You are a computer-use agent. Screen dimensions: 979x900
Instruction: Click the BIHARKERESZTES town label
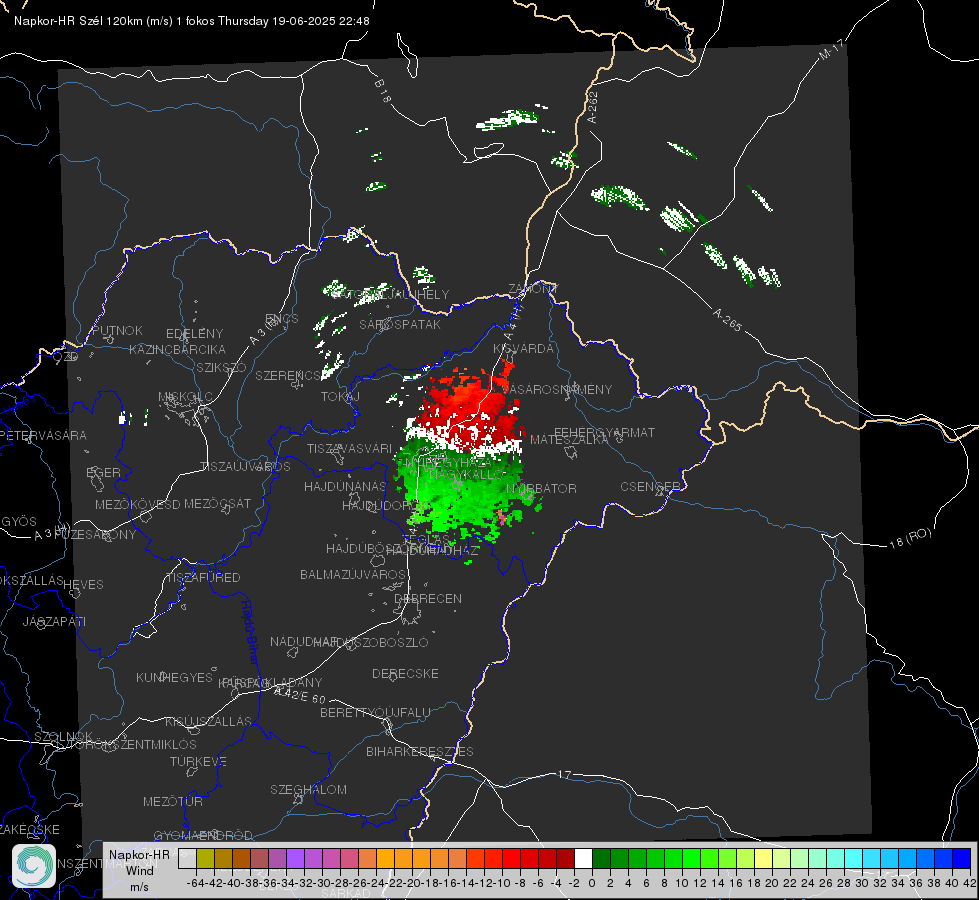click(420, 751)
